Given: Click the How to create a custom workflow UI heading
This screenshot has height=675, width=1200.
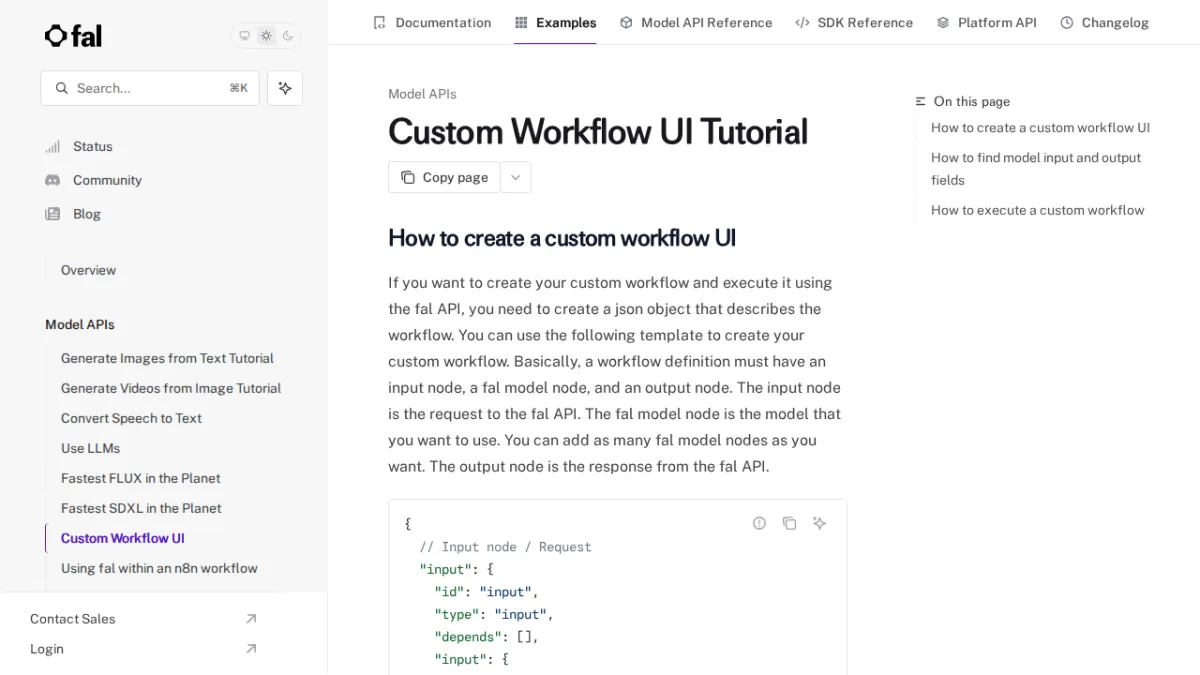Looking at the screenshot, I should (562, 238).
